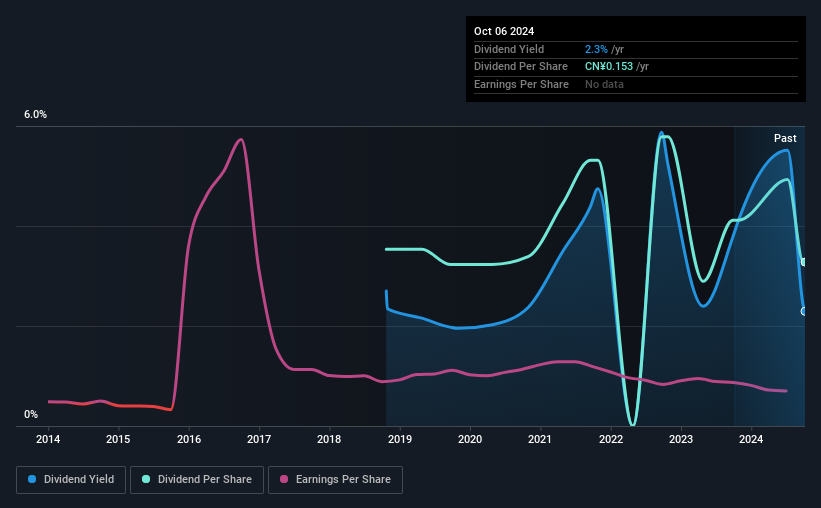This screenshot has width=821, height=508.
Task: Click the pink Earnings Per Share legend dot
Action: pos(284,479)
